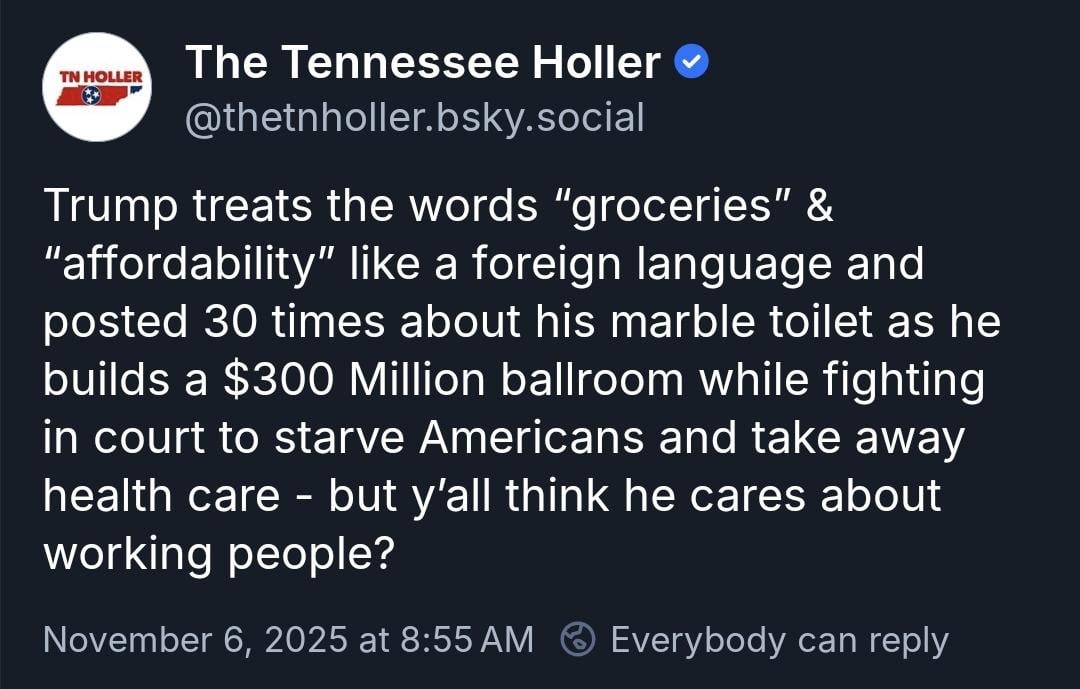Click the @thetnholler.bsky.social handle
Screen dimensions: 1080x689
[415, 118]
